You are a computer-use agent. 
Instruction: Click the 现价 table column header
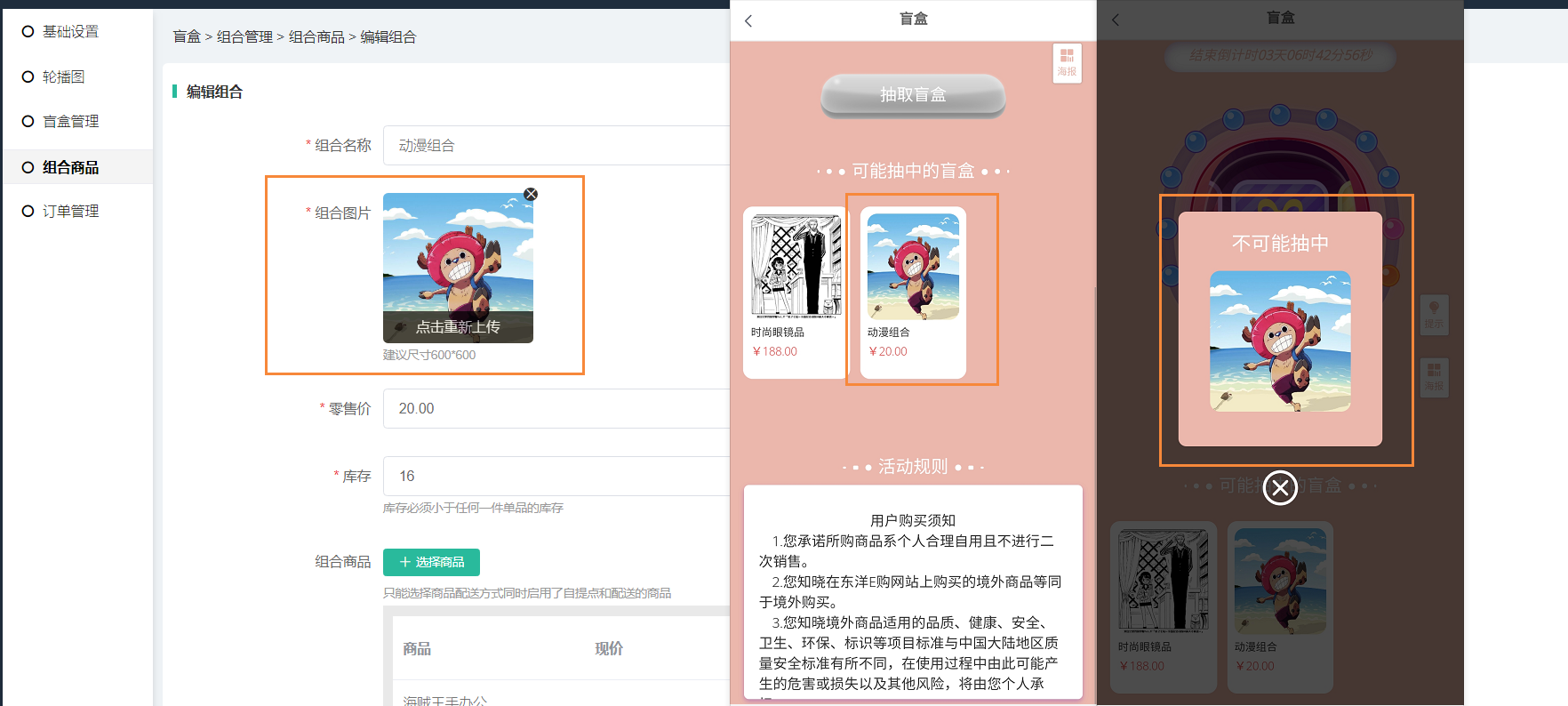point(609,649)
